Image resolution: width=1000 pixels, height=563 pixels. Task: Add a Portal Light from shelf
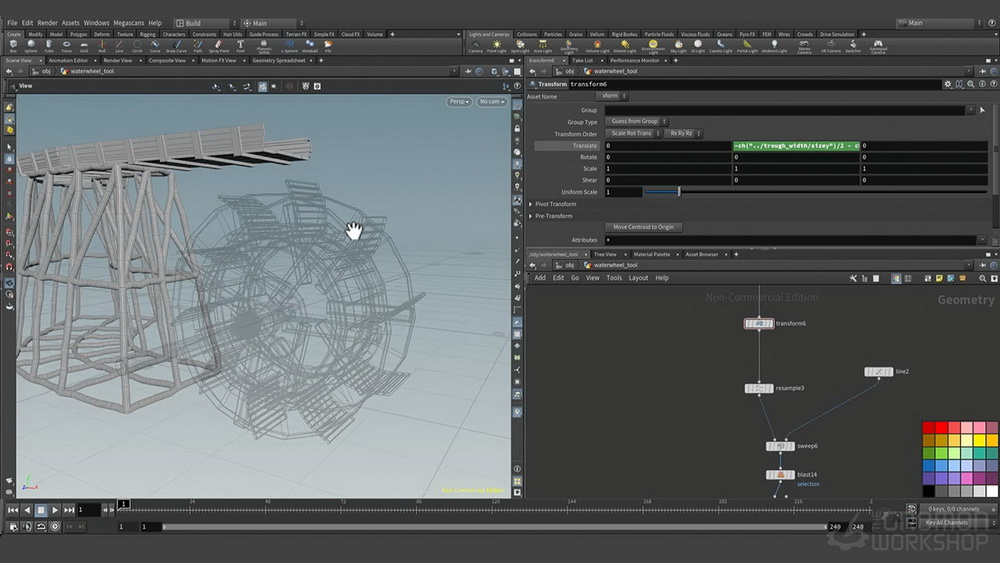747,46
